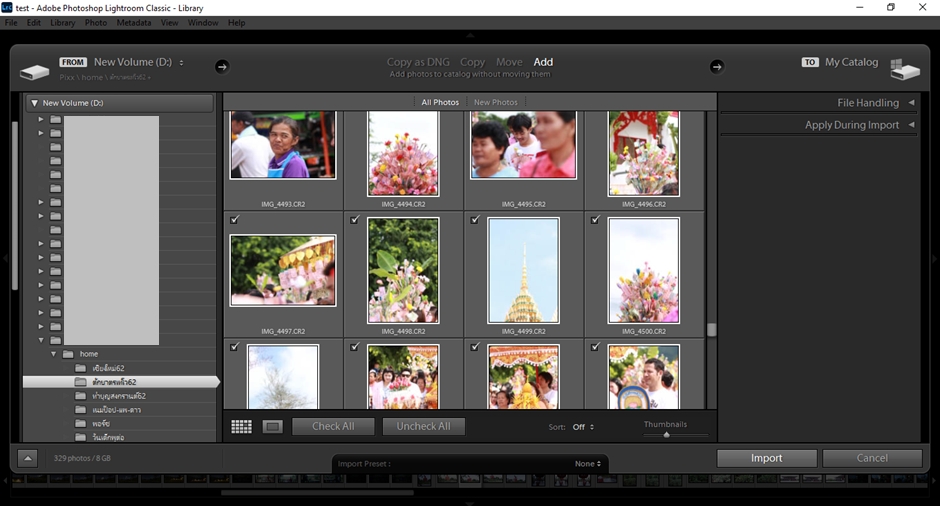Select the first subfolder under home

click(120, 368)
